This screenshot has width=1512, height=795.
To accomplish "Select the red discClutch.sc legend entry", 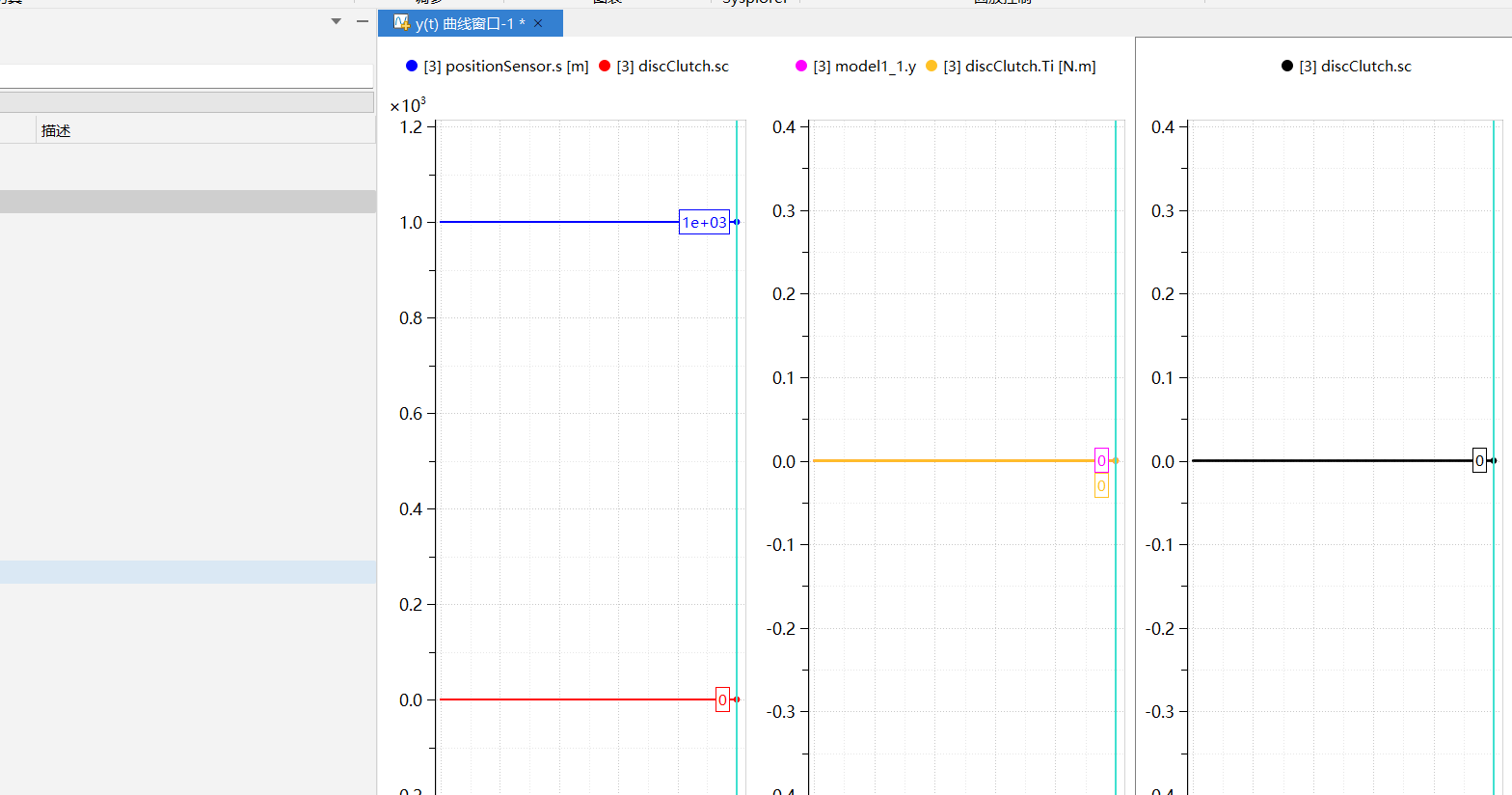I will click(x=664, y=66).
